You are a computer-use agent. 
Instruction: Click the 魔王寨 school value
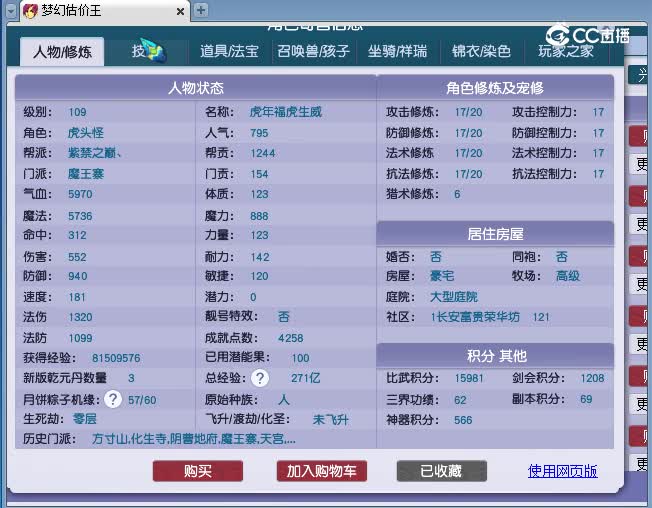[86, 174]
